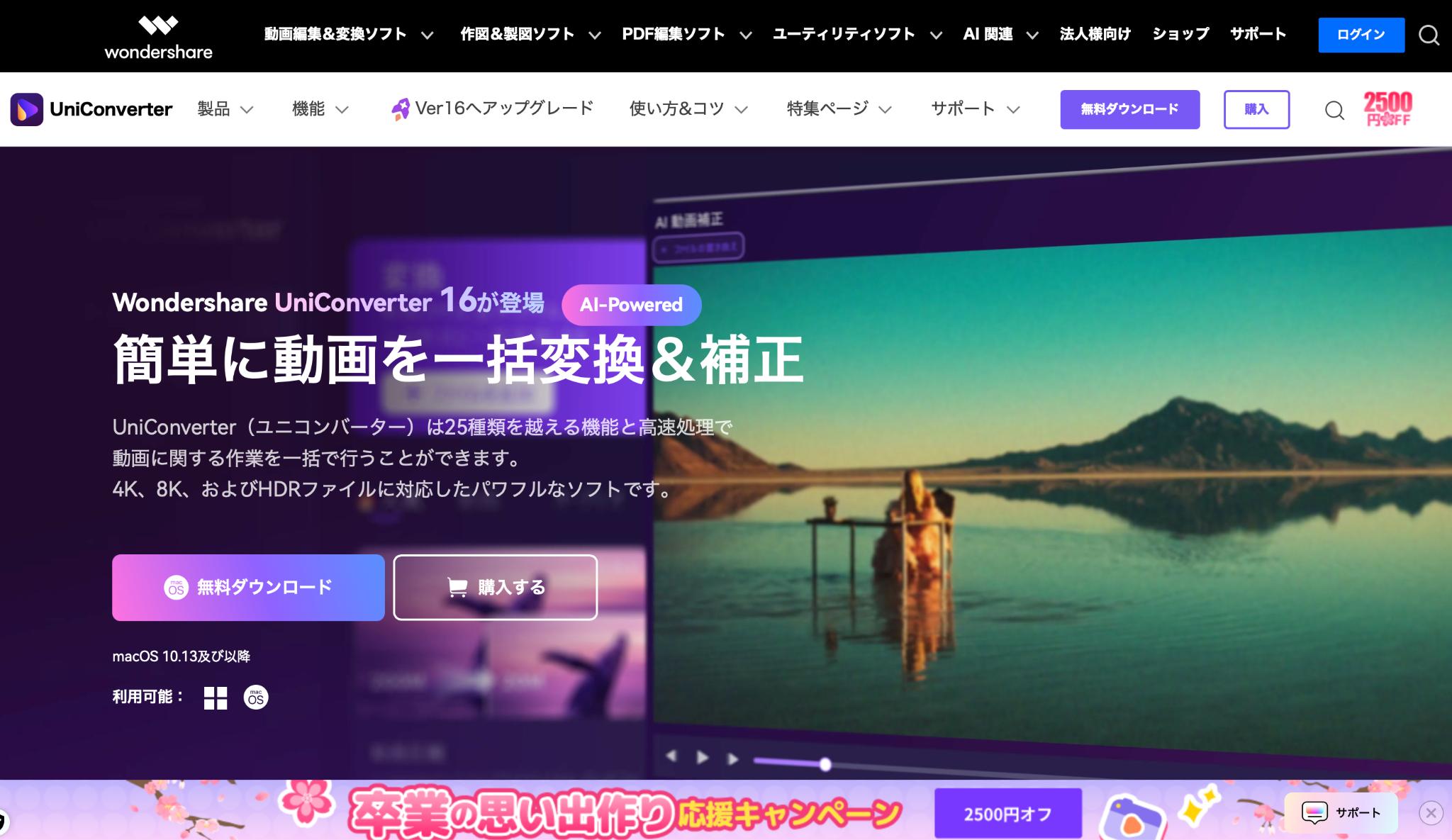This screenshot has width=1452, height=840.
Task: Open 特集ページ dropdown menu
Action: [x=839, y=109]
